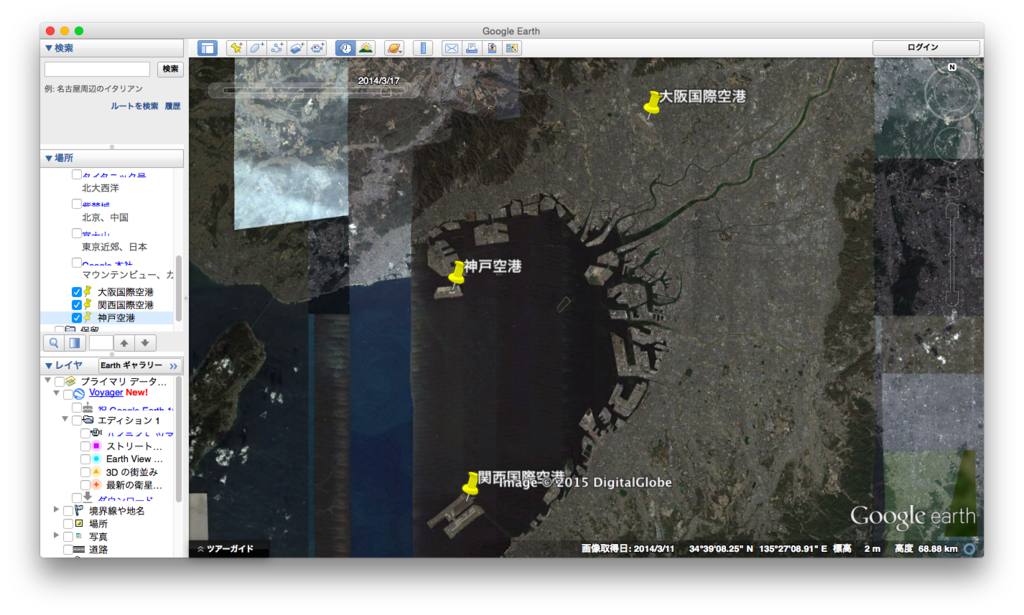Toggle the sidebar visibility toolbar icon
The height and width of the screenshot is (615, 1024).
point(208,48)
